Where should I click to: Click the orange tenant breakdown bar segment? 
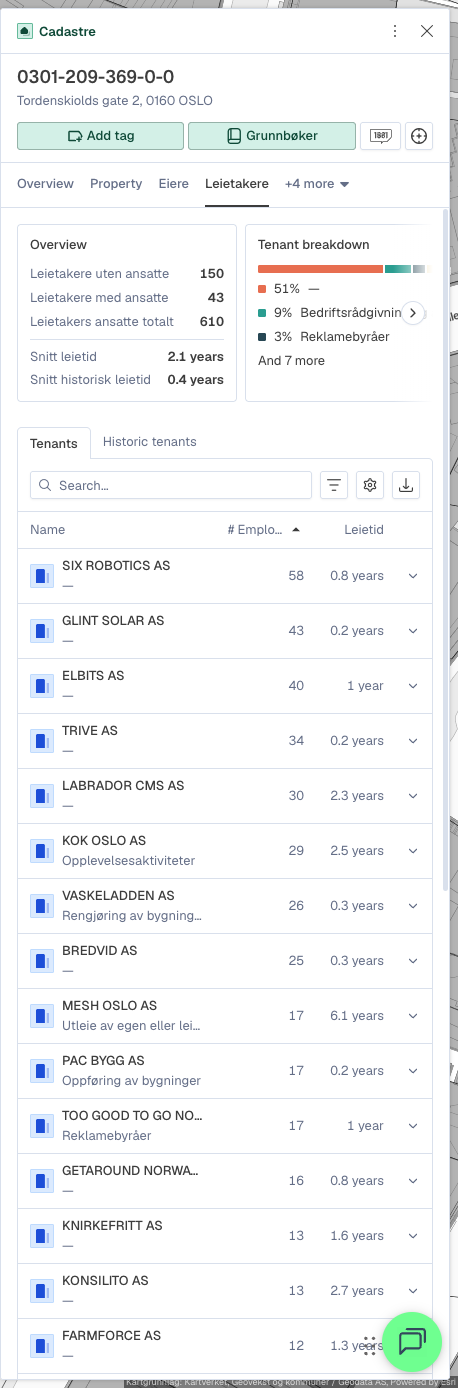tap(320, 269)
